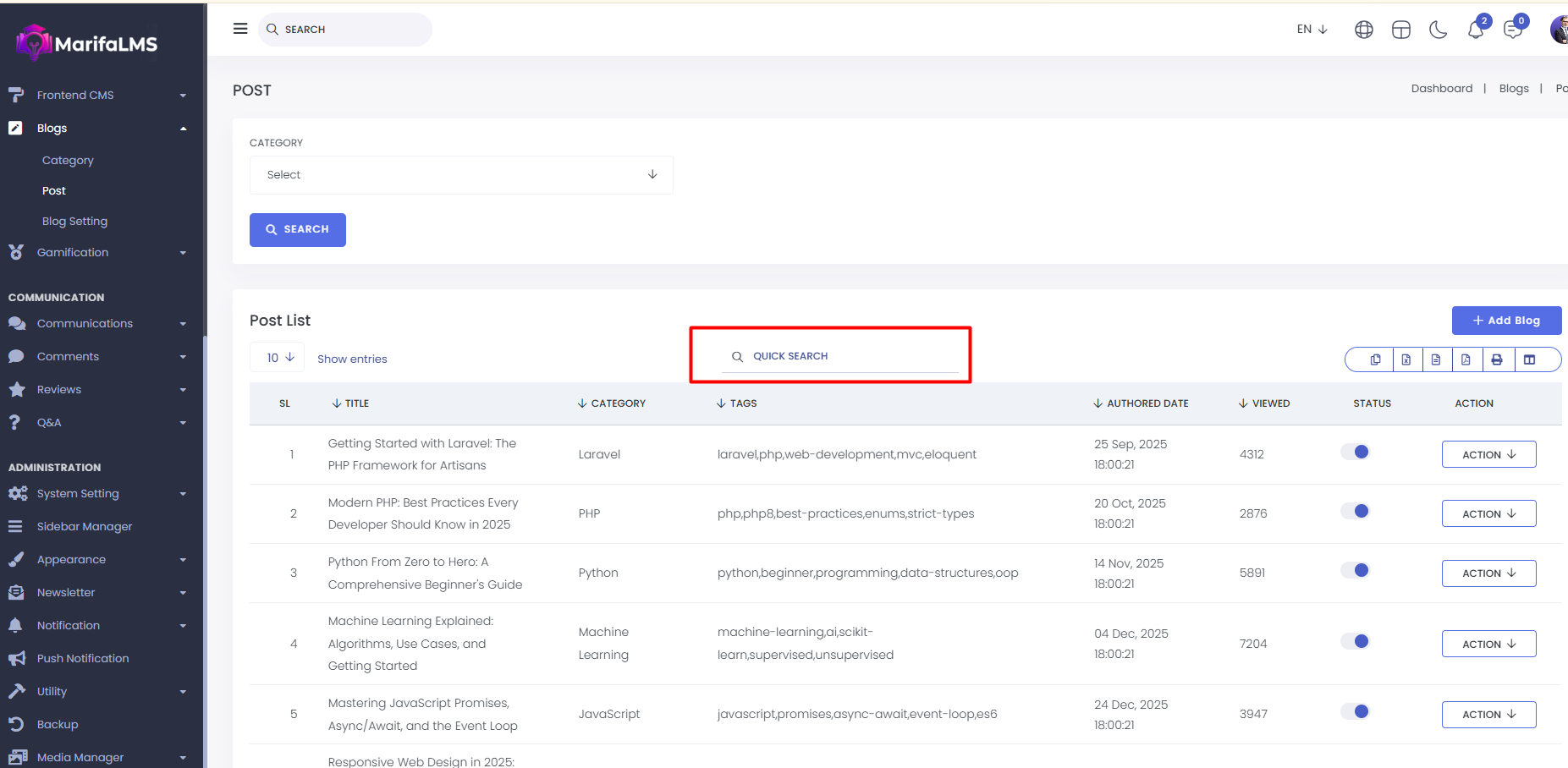Copy post list table to clipboard
This screenshot has height=768, width=1568.
[x=1375, y=359]
